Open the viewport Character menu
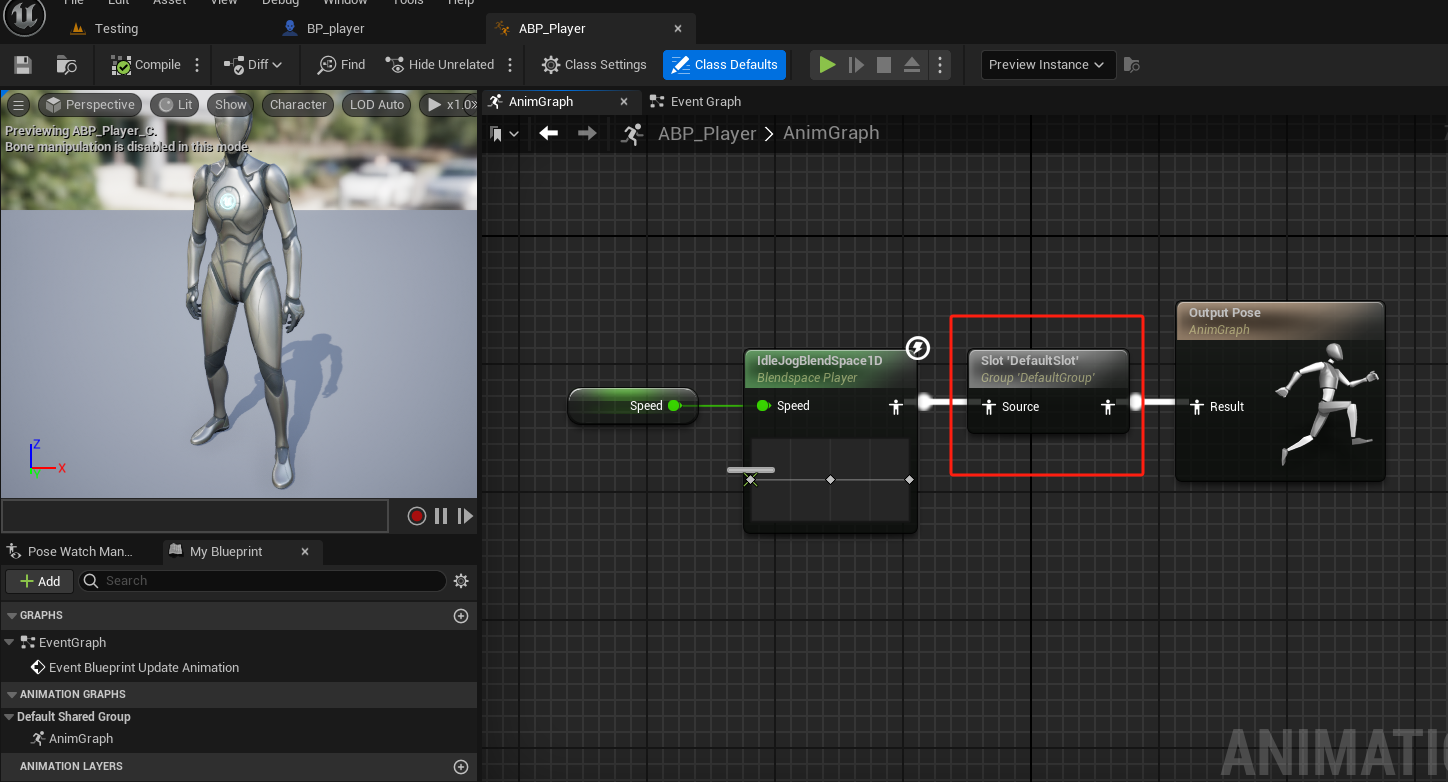 pyautogui.click(x=298, y=105)
